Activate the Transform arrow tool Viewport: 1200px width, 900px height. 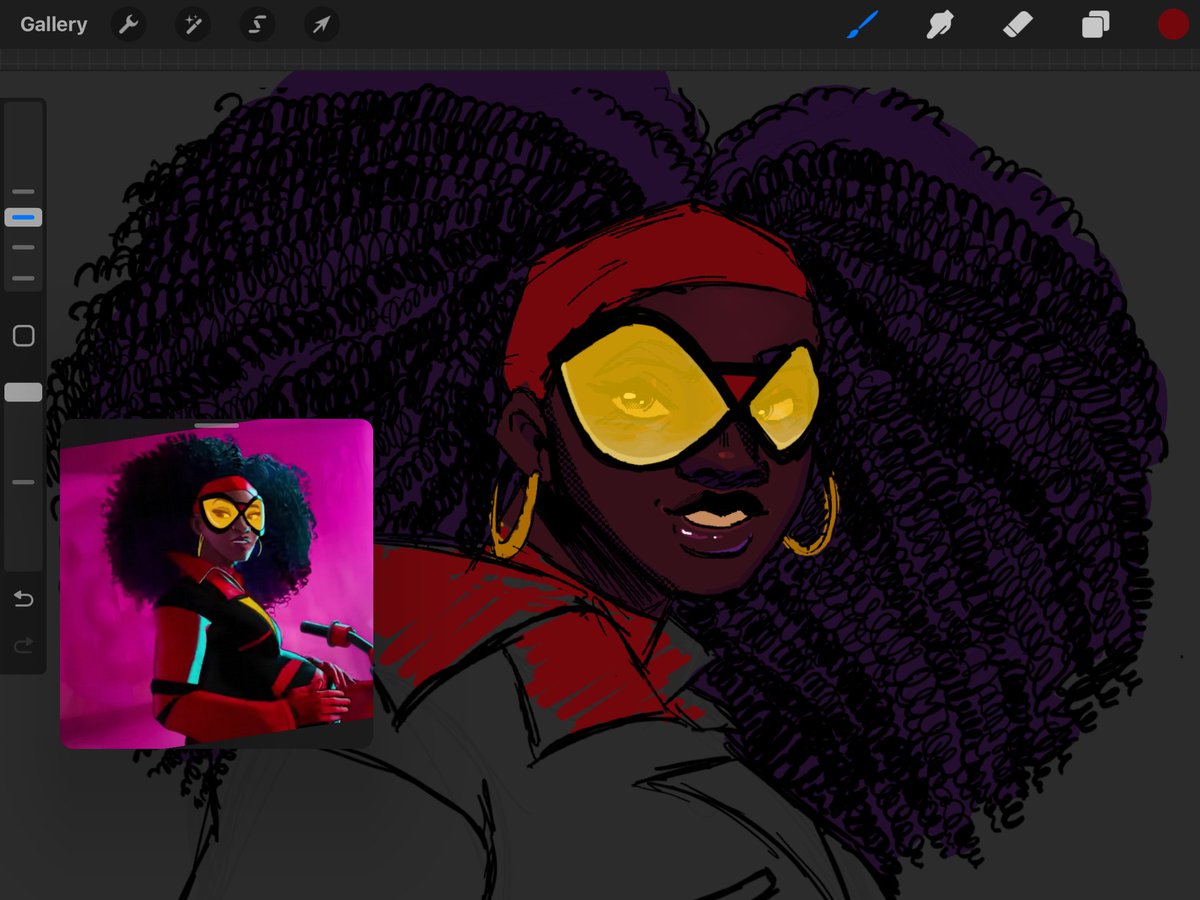(322, 25)
